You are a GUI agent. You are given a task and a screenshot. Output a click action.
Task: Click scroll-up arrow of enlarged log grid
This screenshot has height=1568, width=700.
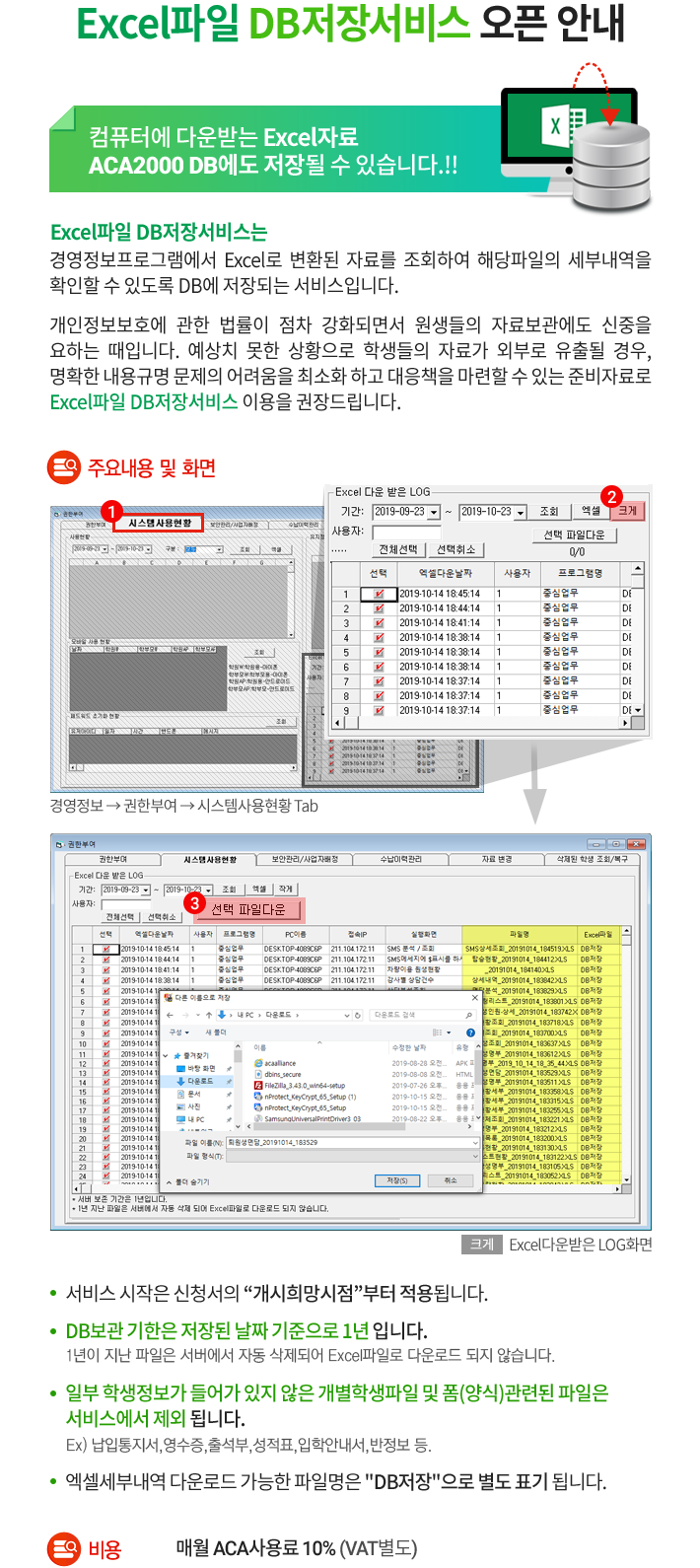point(638,570)
